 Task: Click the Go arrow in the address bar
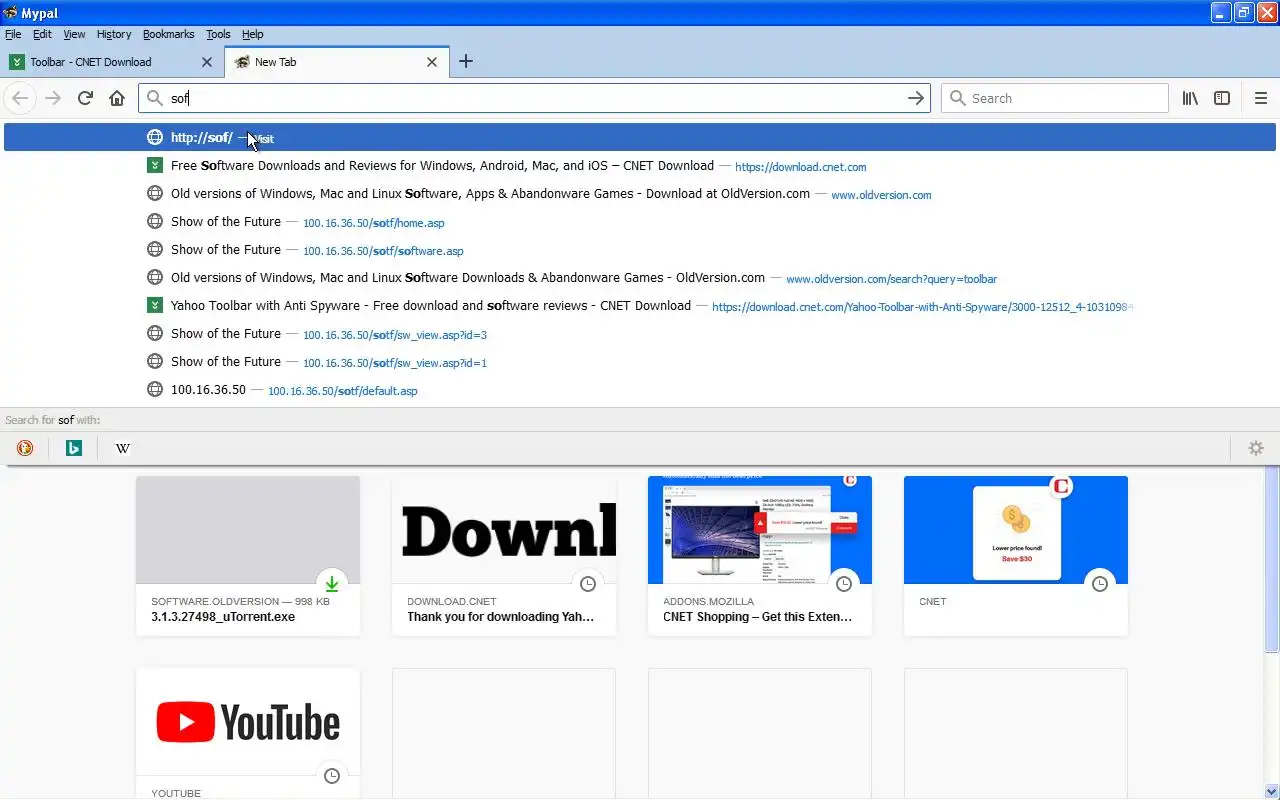click(x=915, y=98)
